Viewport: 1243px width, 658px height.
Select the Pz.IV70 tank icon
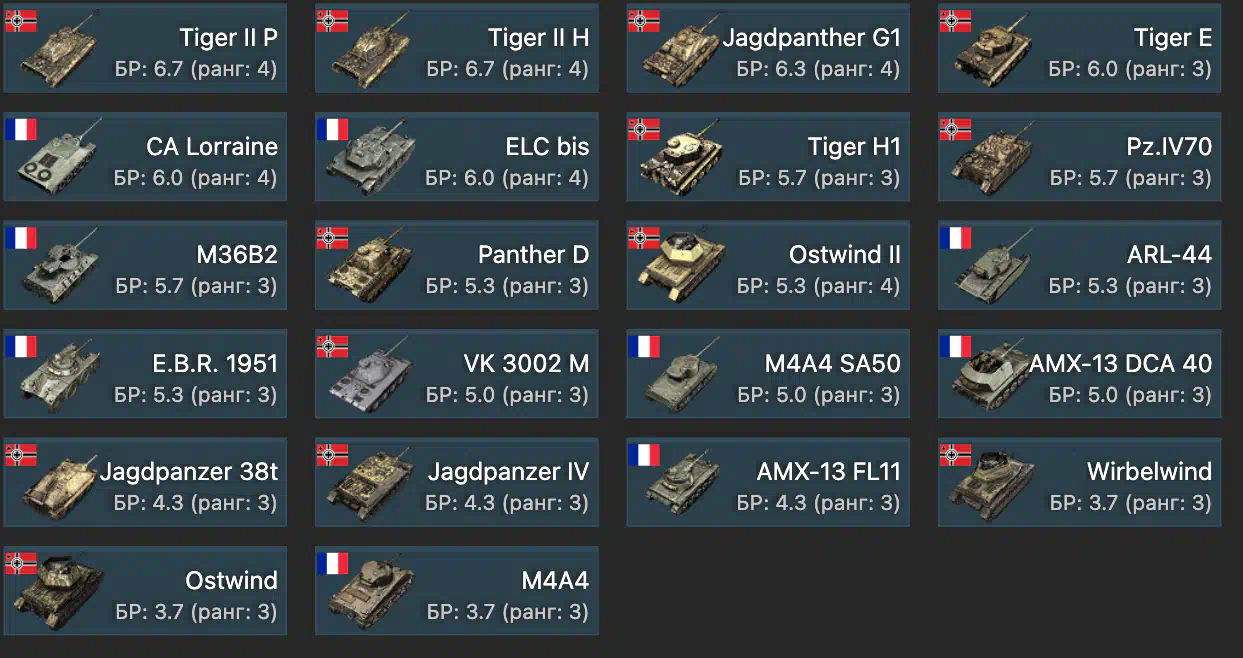click(x=992, y=160)
